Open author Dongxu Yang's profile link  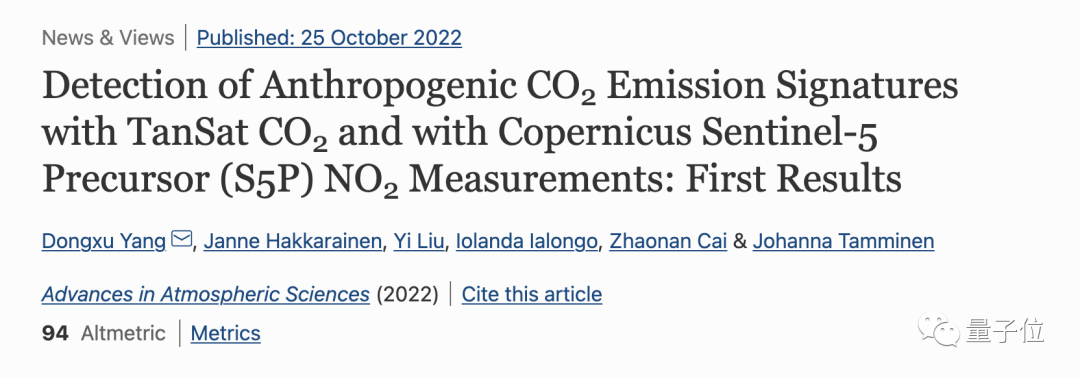[x=104, y=241]
